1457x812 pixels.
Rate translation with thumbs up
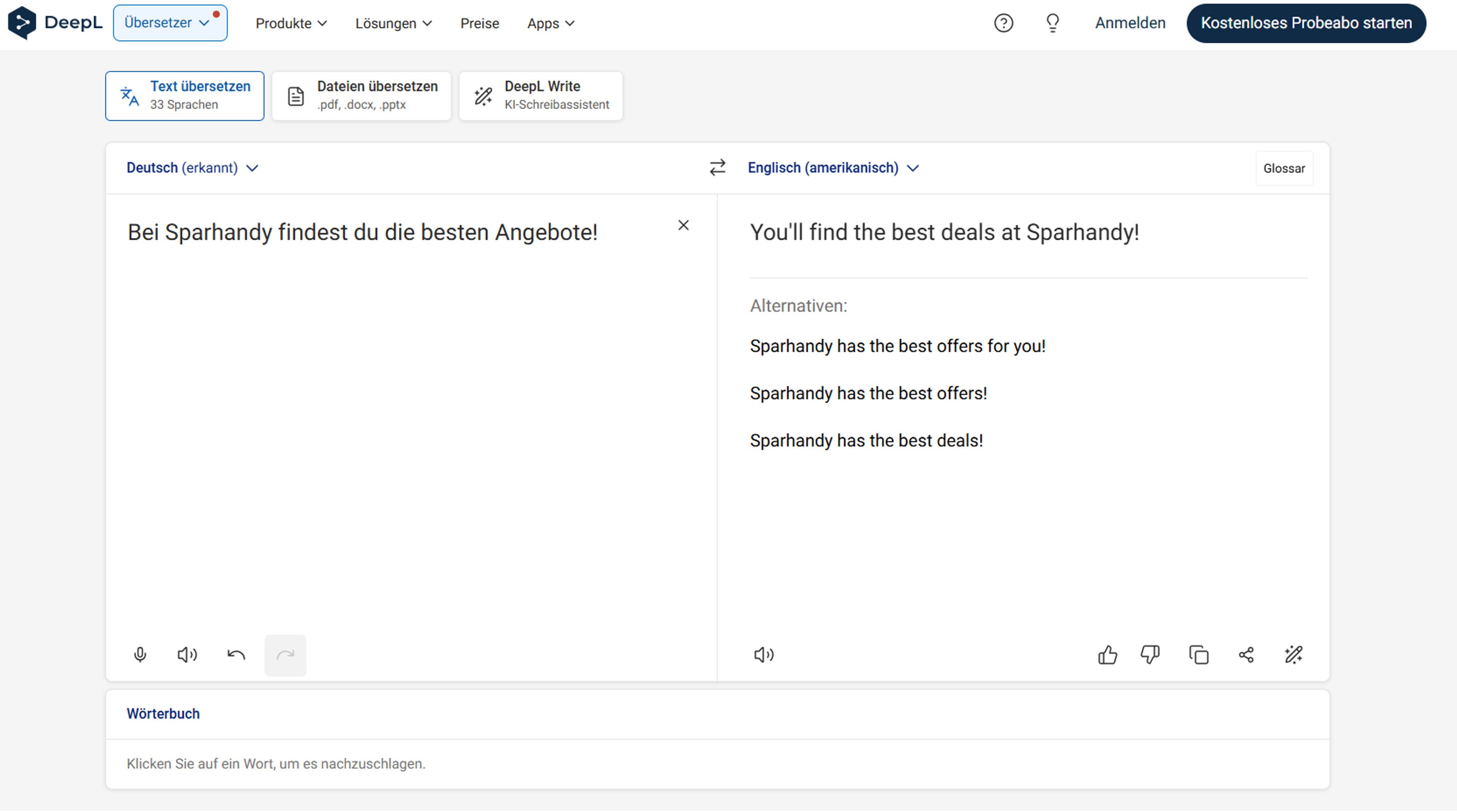pyautogui.click(x=1108, y=655)
